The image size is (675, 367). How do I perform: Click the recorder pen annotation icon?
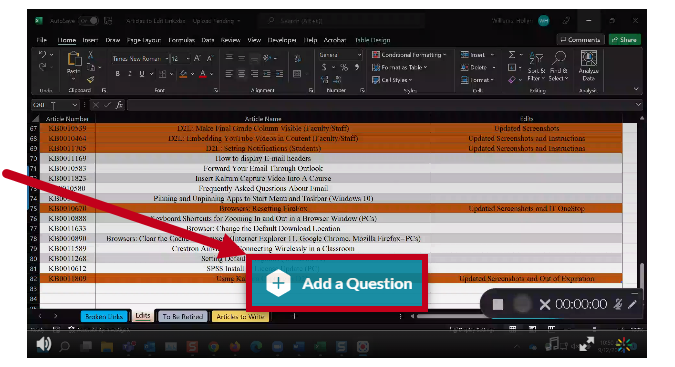pos(632,304)
